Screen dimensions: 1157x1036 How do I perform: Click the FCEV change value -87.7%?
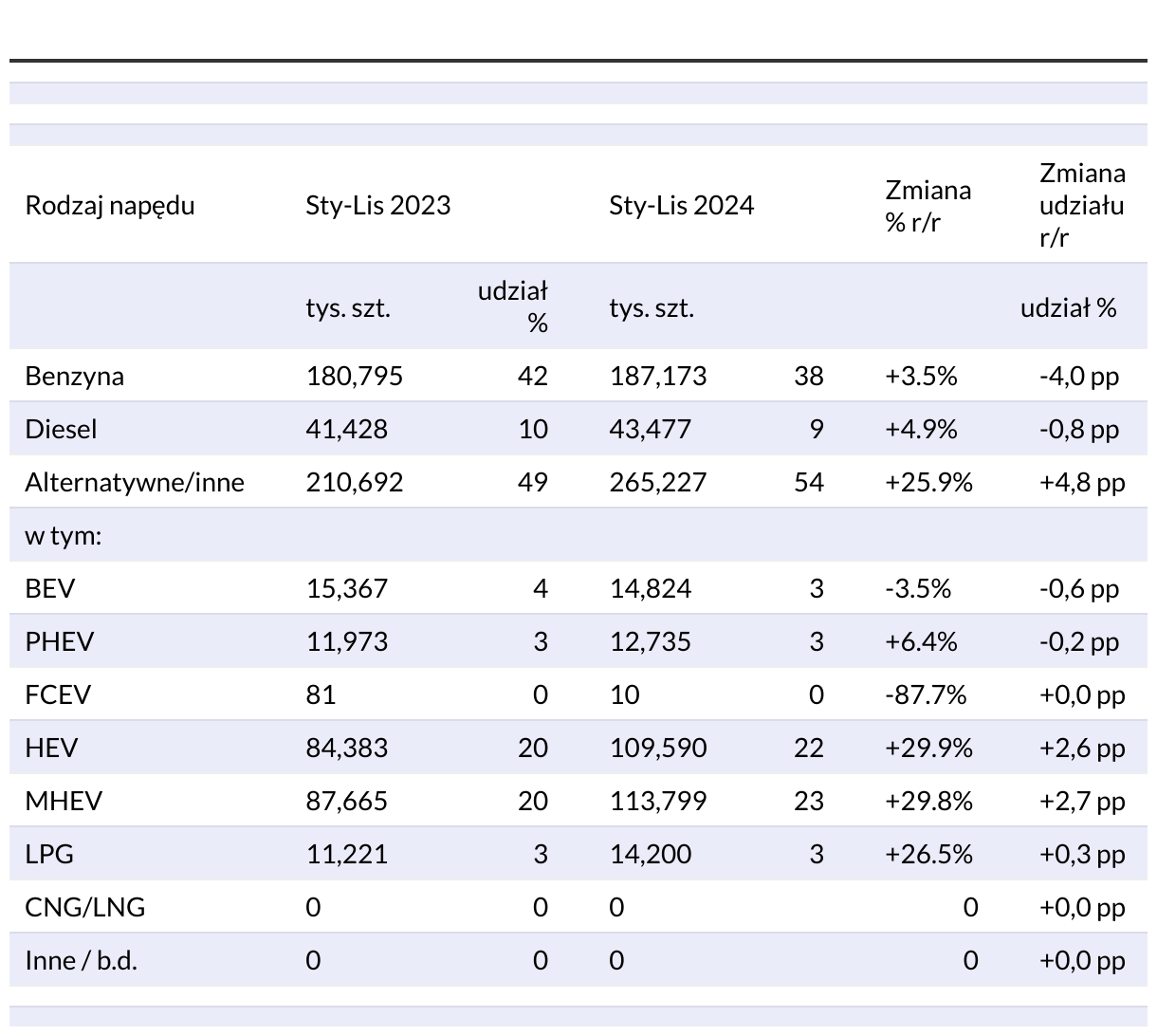(925, 695)
